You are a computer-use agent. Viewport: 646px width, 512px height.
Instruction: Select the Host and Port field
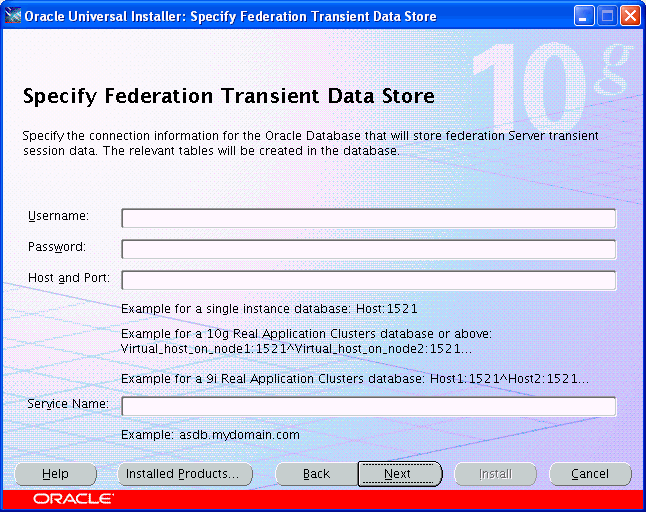[x=369, y=280]
